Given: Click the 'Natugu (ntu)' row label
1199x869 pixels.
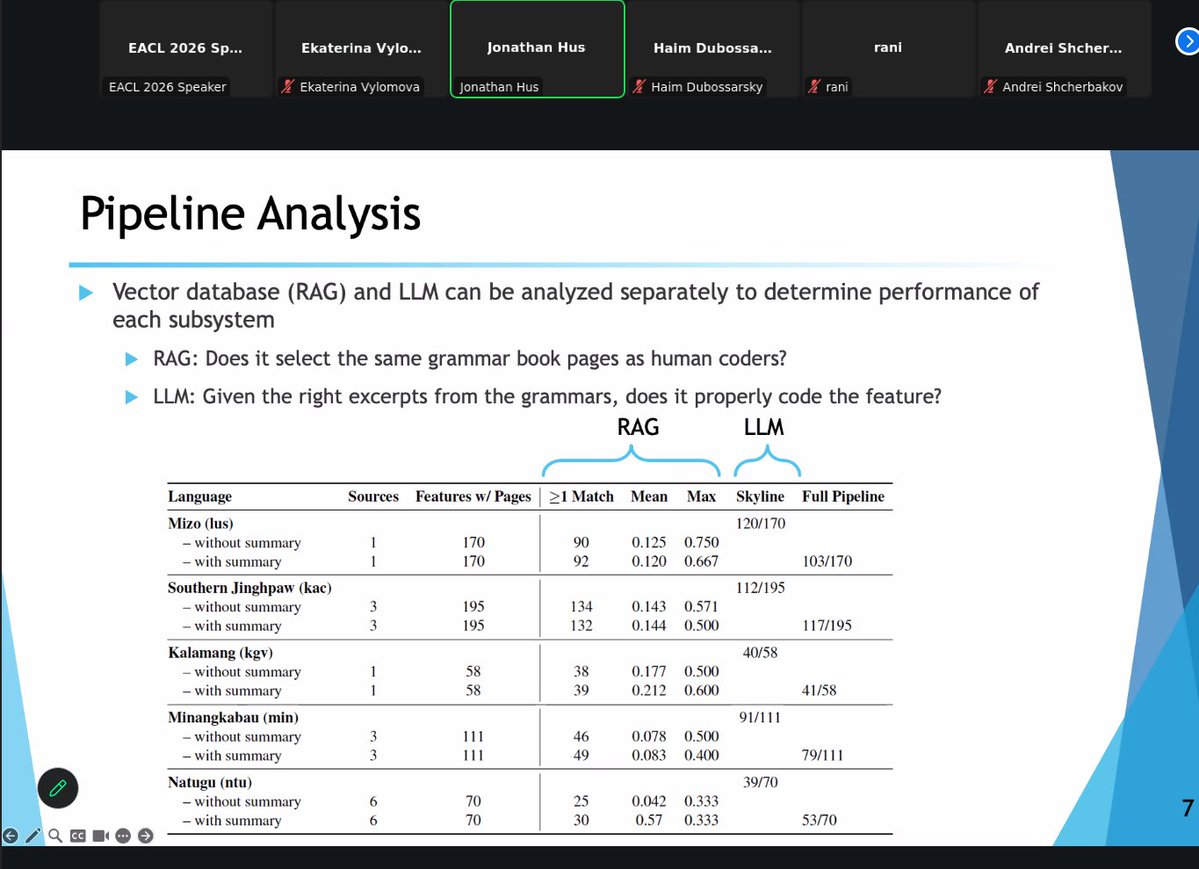Looking at the screenshot, I should coord(210,782).
